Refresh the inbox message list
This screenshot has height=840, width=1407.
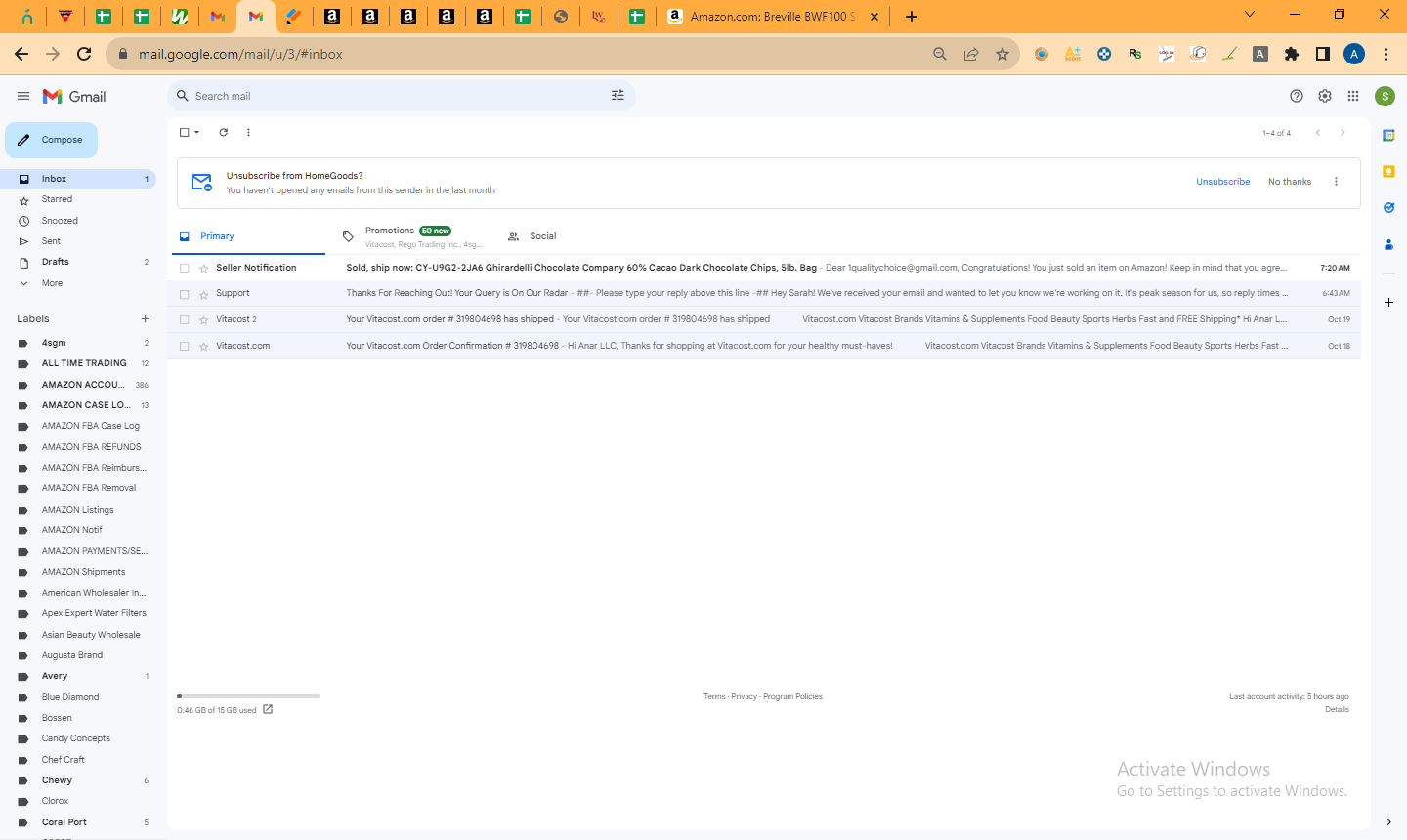coord(224,132)
